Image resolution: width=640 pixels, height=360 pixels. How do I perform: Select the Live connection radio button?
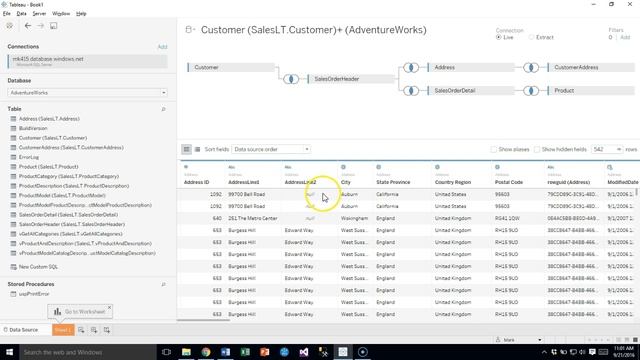[498, 37]
